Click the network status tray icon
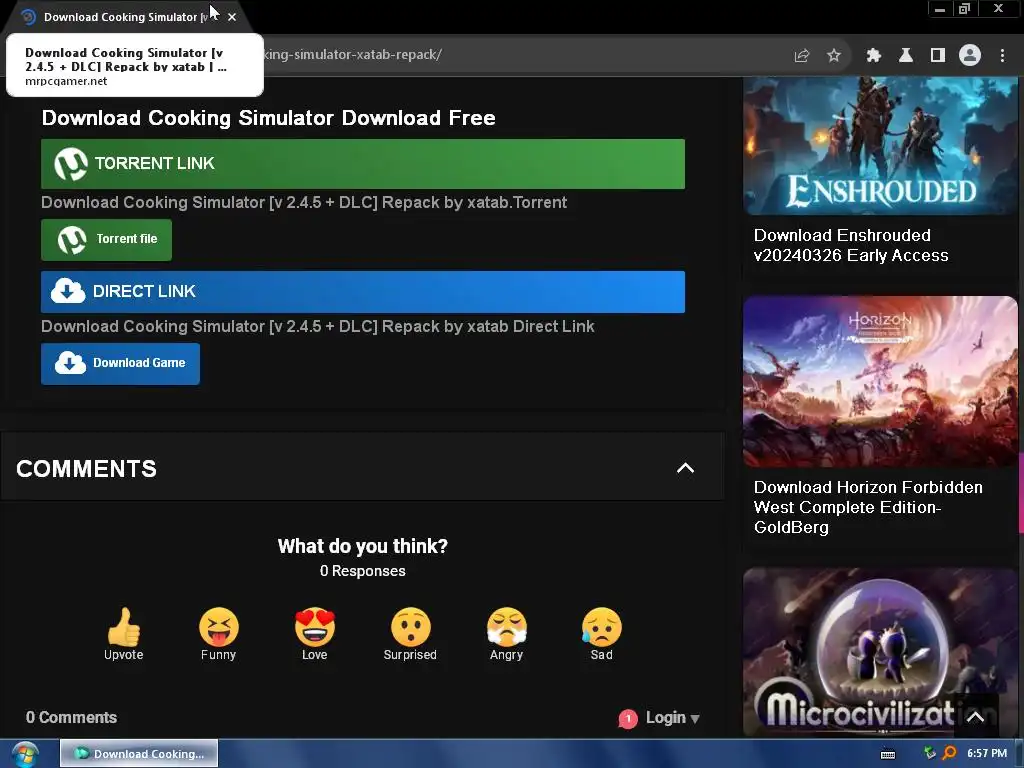This screenshot has height=768, width=1024. (930, 754)
